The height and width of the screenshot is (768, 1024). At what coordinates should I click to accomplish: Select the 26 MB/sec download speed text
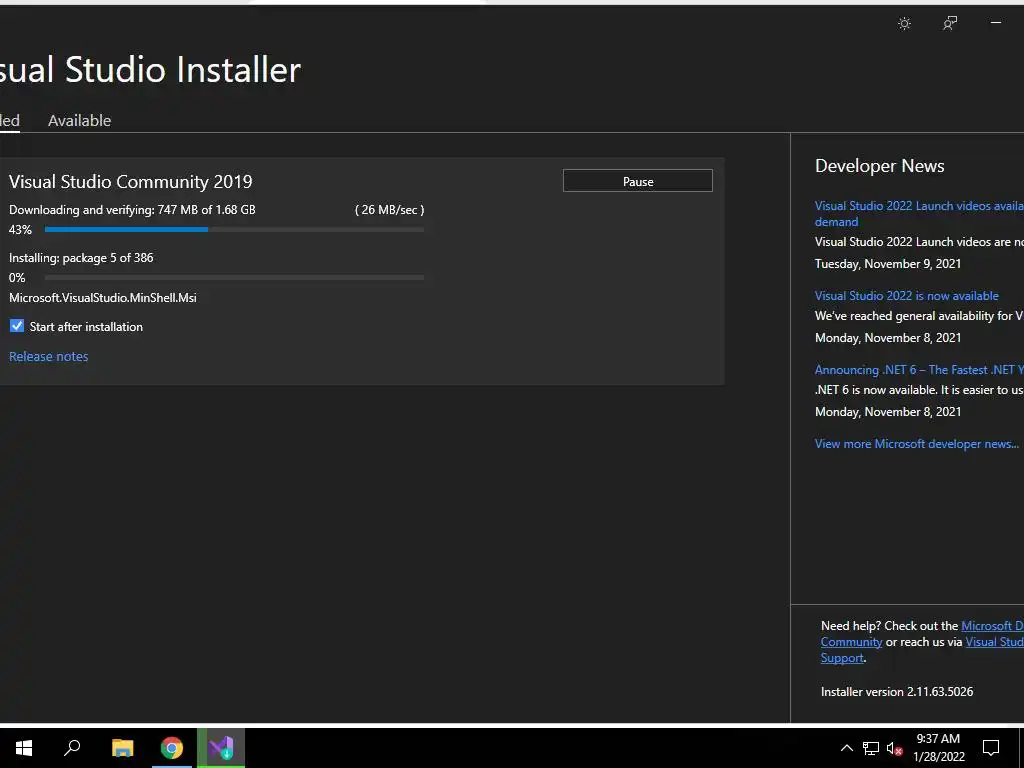pyautogui.click(x=389, y=210)
